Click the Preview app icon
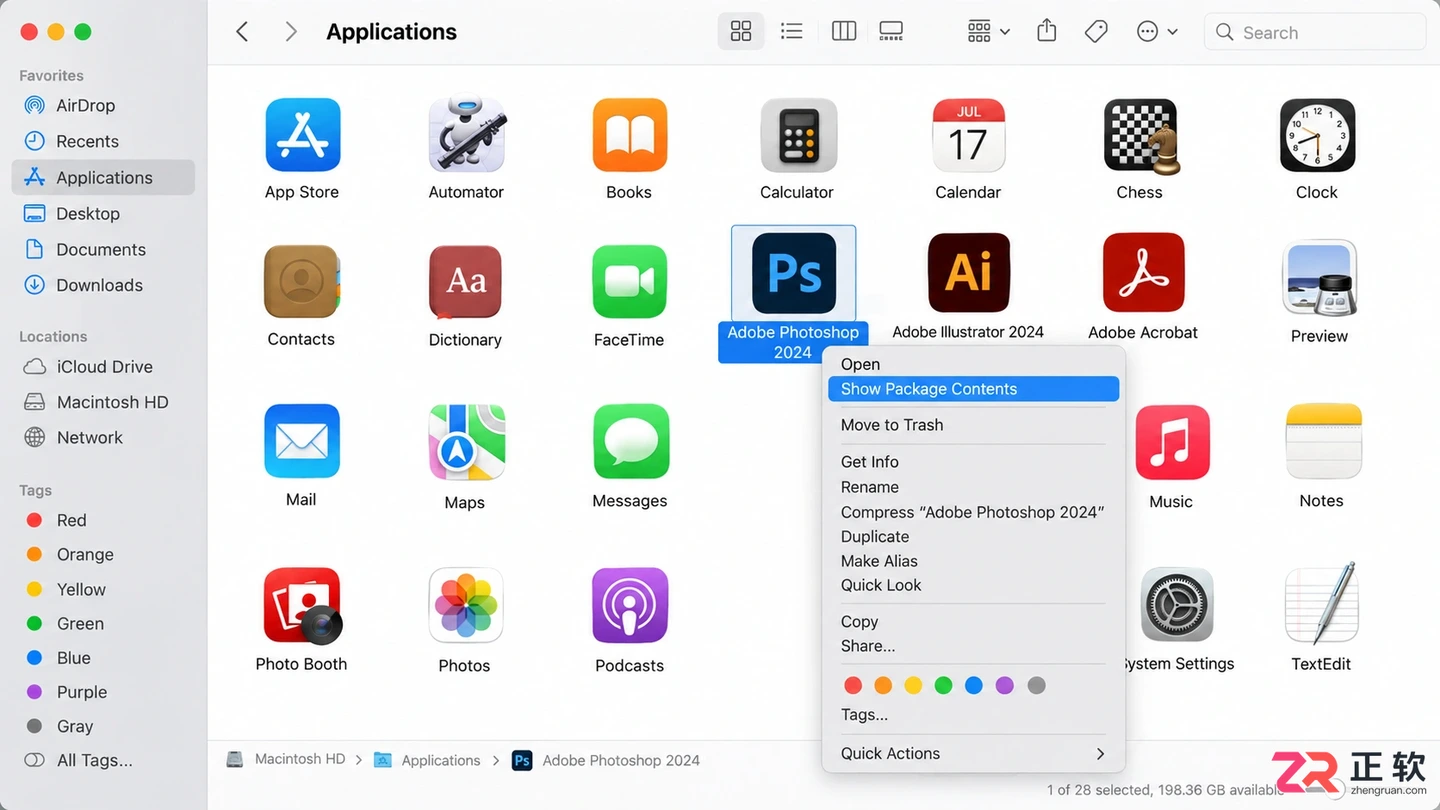Screen dimensions: 1440x810 1320,278
